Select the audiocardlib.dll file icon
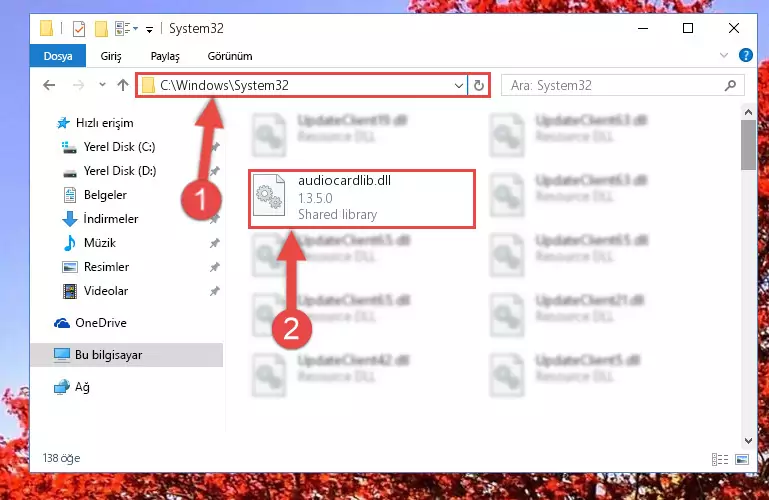769x500 pixels. pos(269,195)
